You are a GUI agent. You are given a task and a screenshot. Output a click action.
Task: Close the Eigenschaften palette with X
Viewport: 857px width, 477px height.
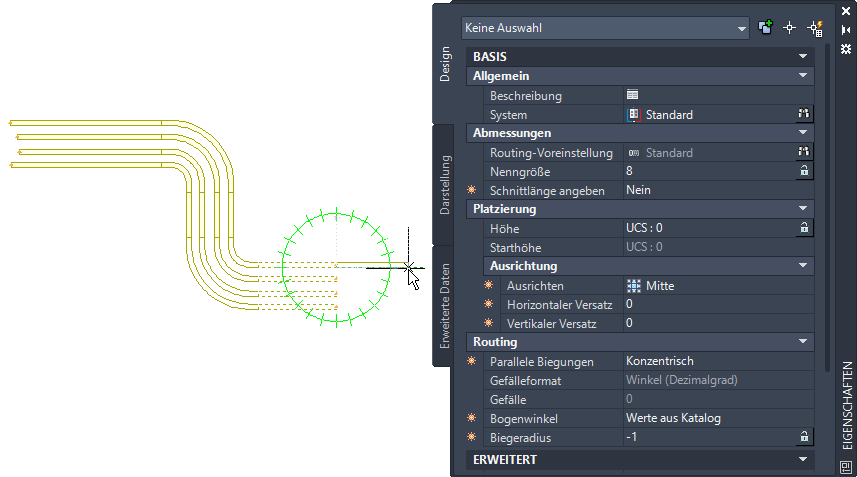pos(846,10)
